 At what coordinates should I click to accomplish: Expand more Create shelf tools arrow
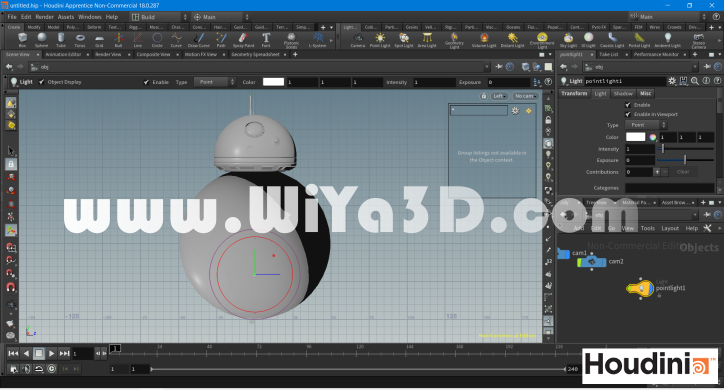[331, 40]
